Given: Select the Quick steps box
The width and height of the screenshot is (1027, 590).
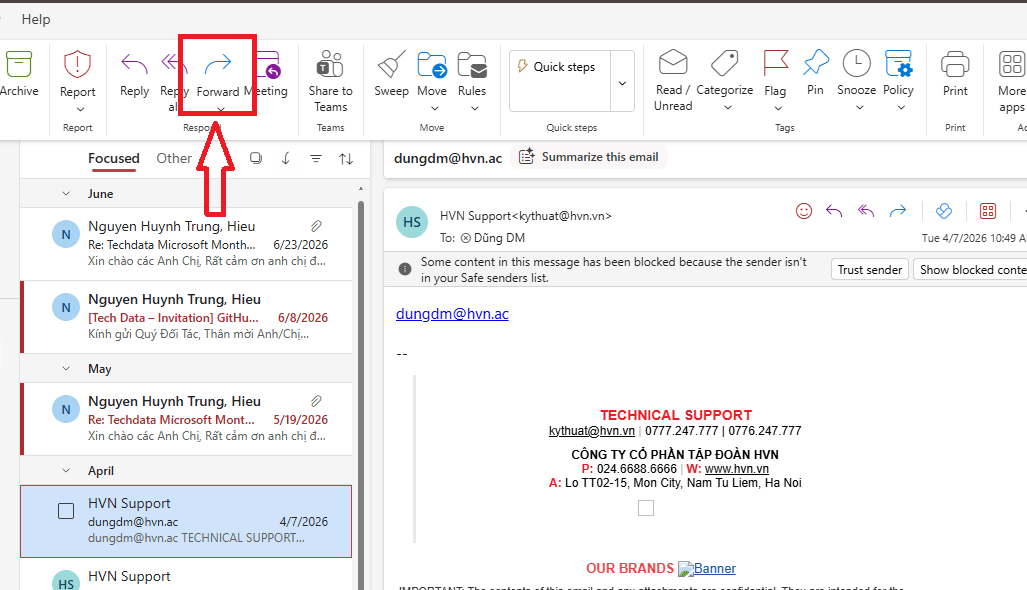Looking at the screenshot, I should 560,81.
